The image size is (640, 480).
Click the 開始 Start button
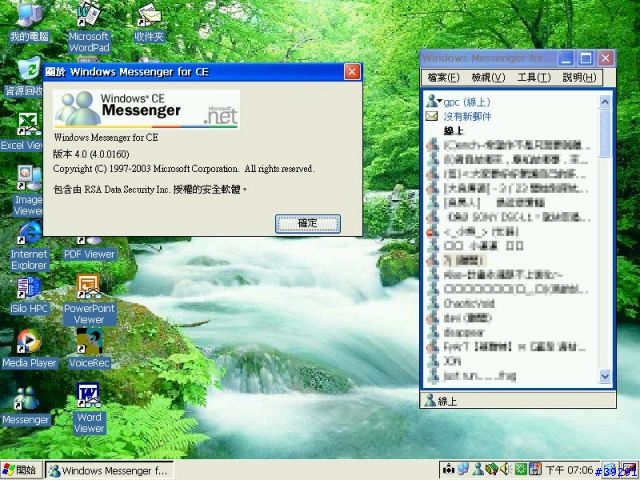[x=20, y=470]
